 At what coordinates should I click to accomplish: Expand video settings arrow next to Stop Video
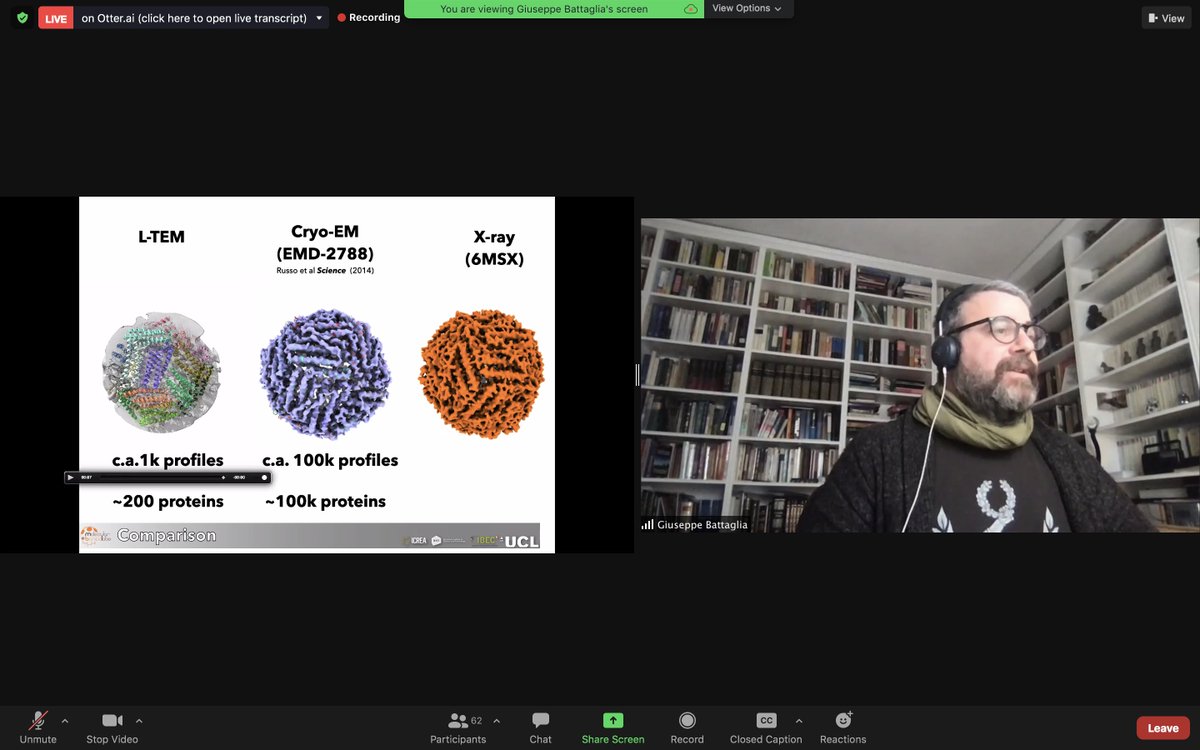pyautogui.click(x=139, y=720)
